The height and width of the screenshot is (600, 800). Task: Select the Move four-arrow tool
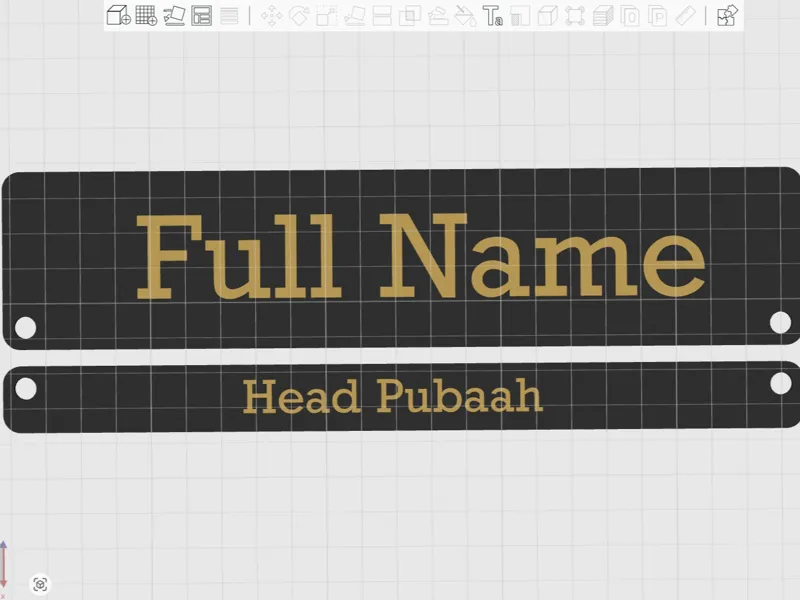point(271,15)
